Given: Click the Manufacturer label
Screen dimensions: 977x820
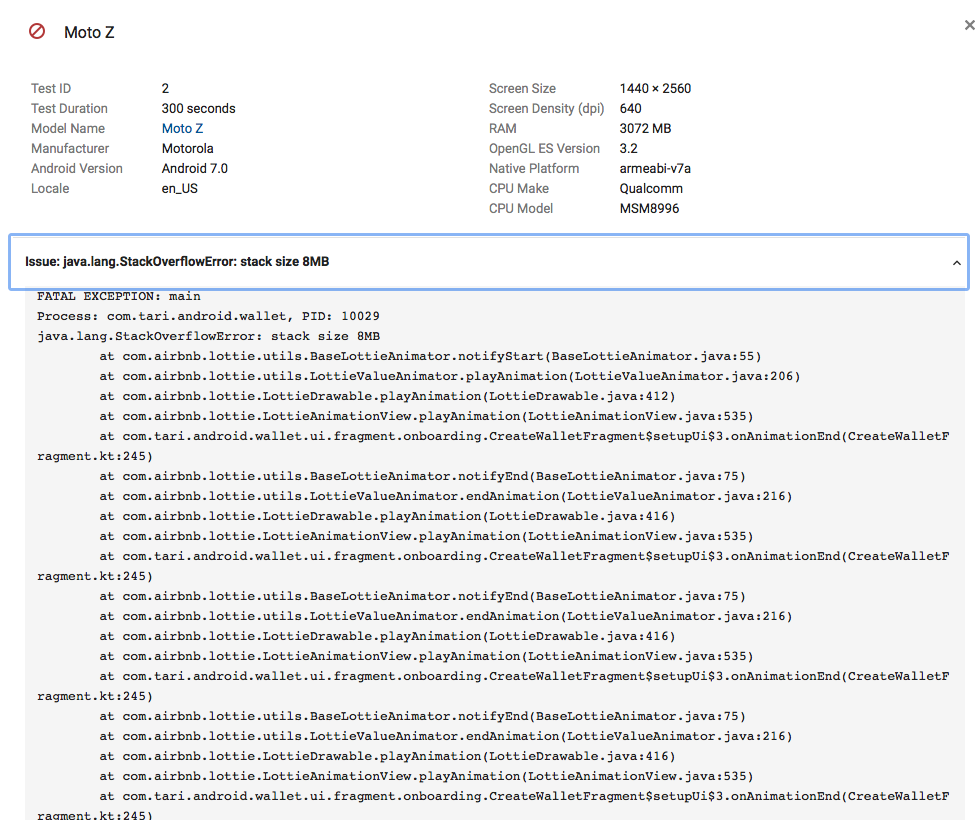Looking at the screenshot, I should [70, 148].
